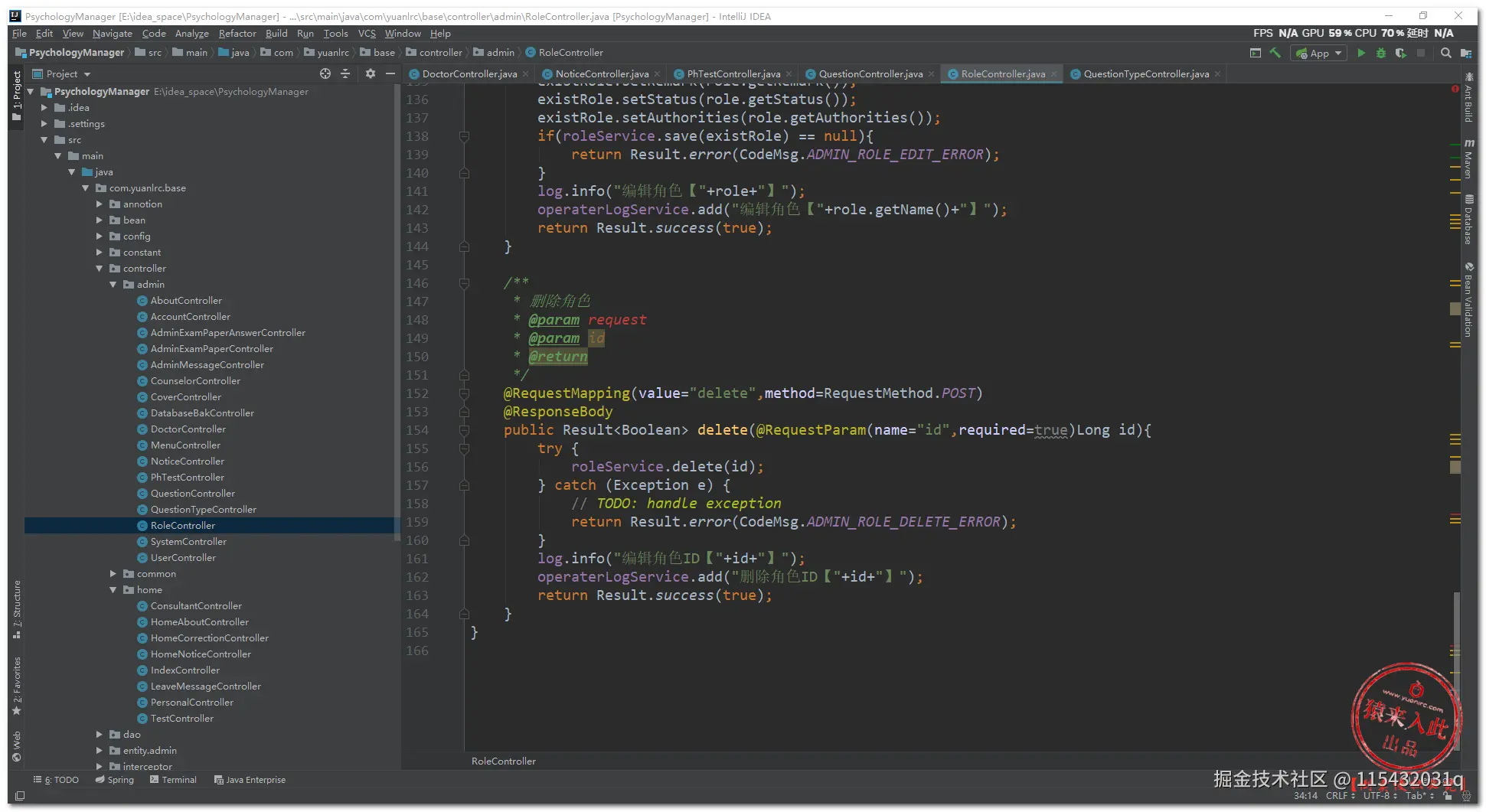Open the TODO tool window
Viewport: 1486px width, 812px height.
click(x=56, y=780)
